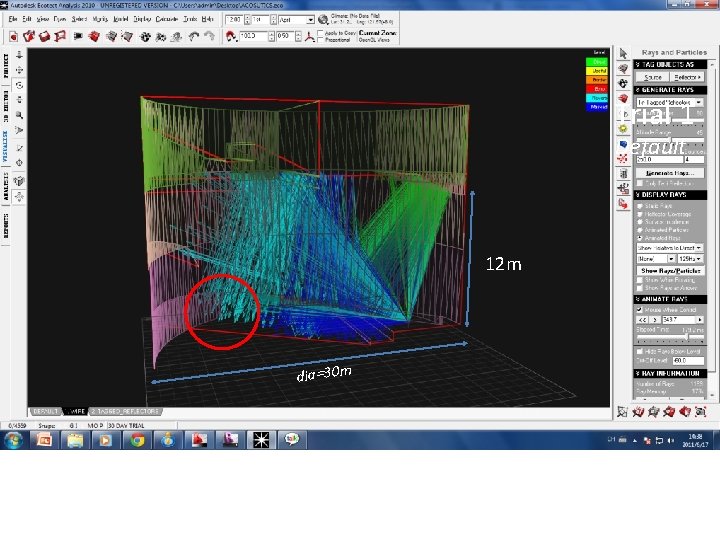
Task: Click the paw-shaped toolbar icon
Action: (145, 36)
